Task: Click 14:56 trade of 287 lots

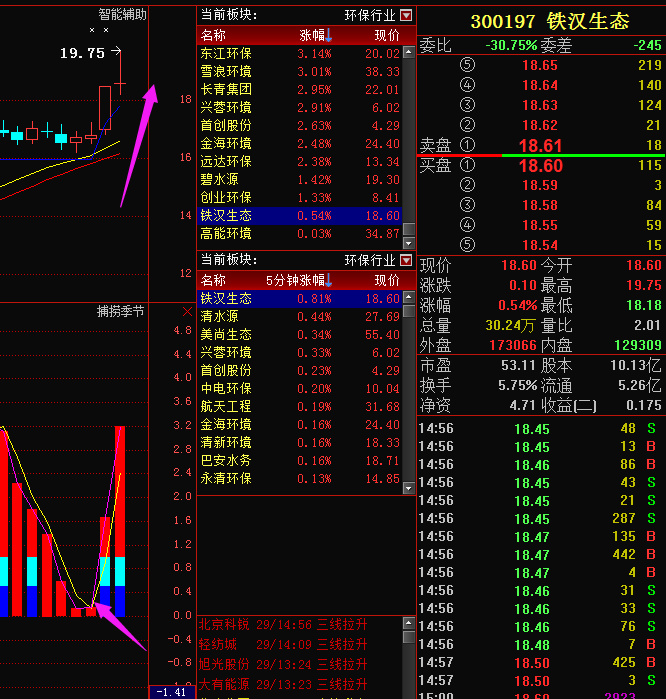Action: coord(540,519)
